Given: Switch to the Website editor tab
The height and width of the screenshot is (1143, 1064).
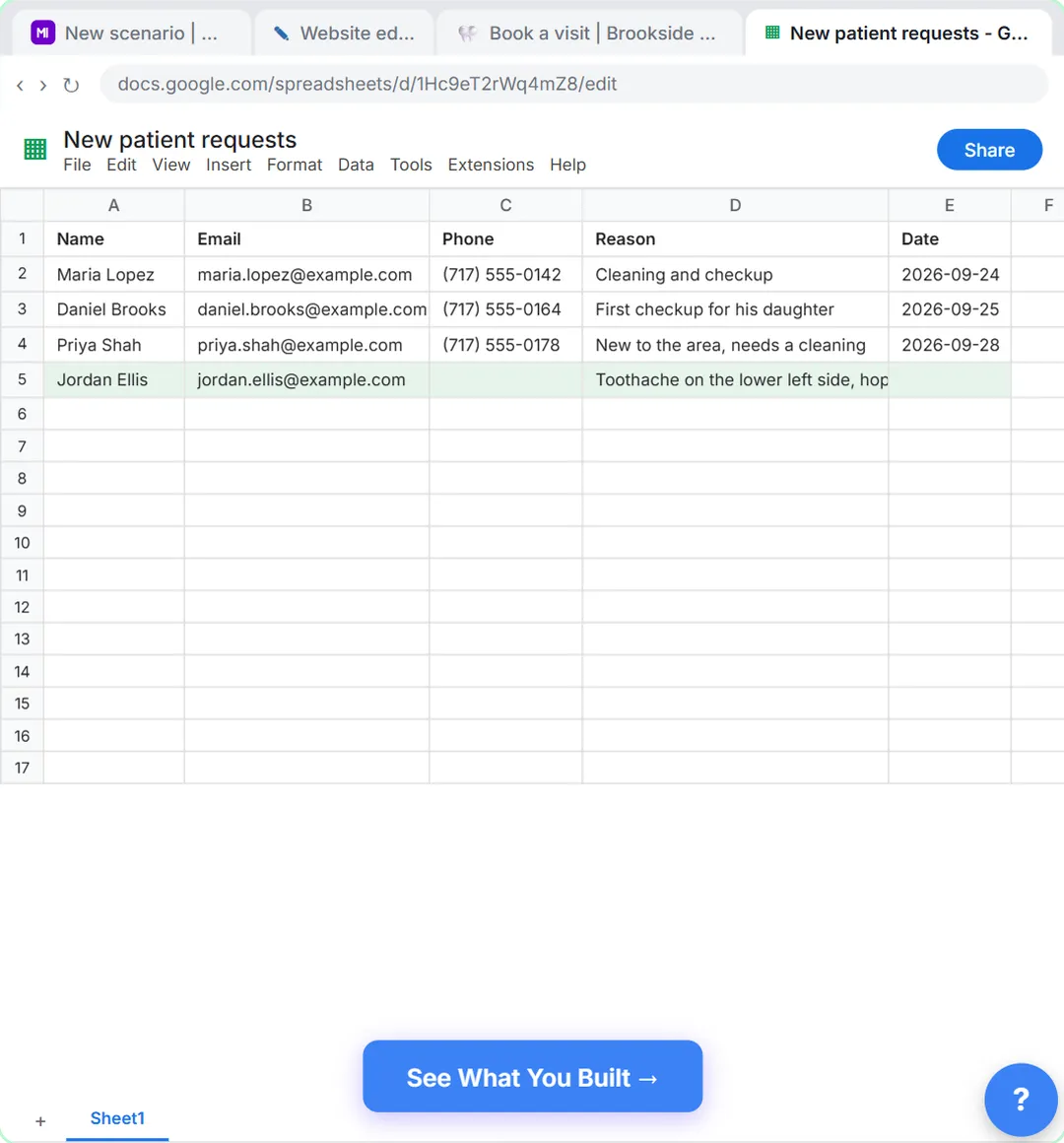Looking at the screenshot, I should (x=344, y=34).
